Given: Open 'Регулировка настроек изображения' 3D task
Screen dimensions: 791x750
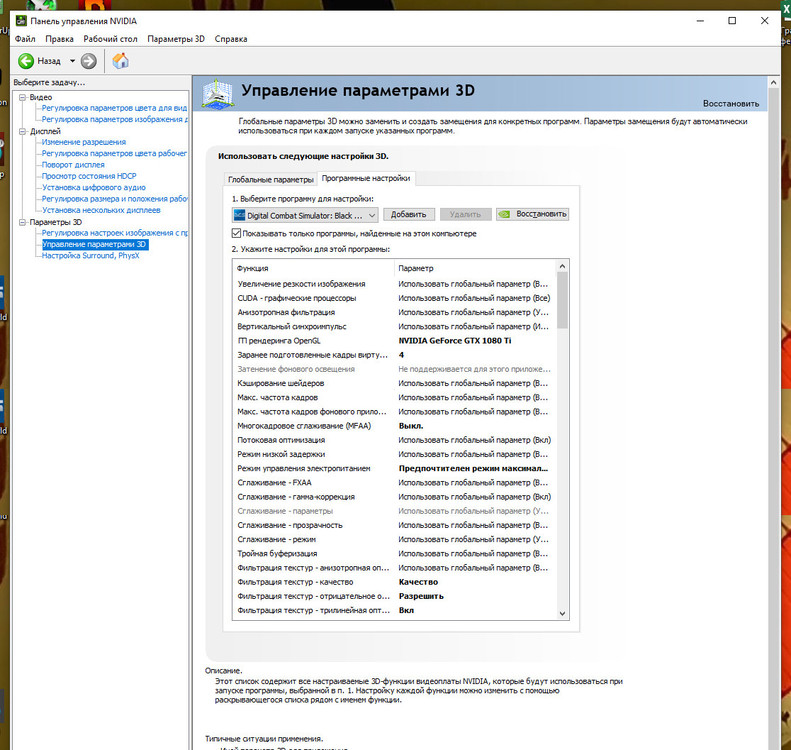Looking at the screenshot, I should coord(115,233).
